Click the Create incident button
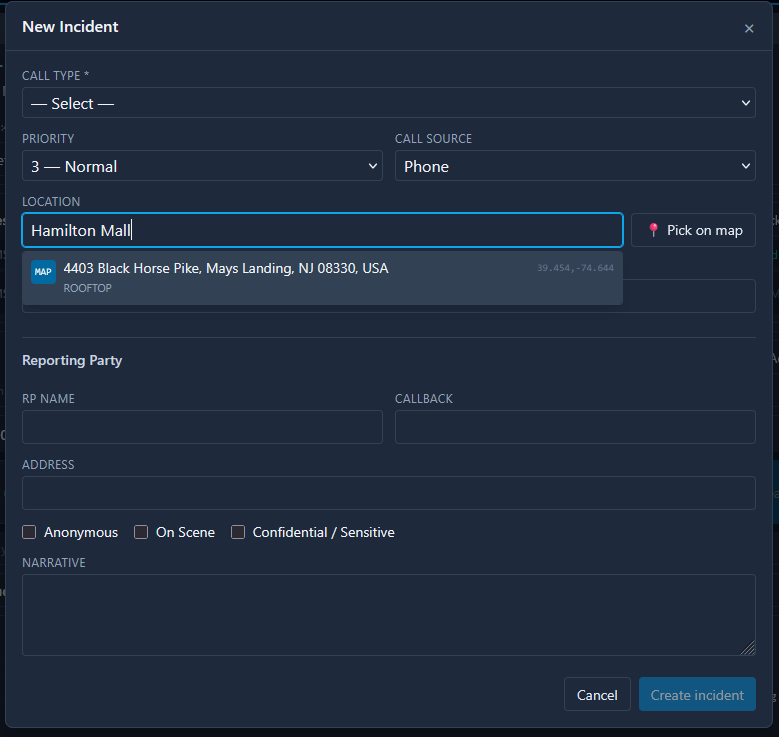 coord(697,694)
